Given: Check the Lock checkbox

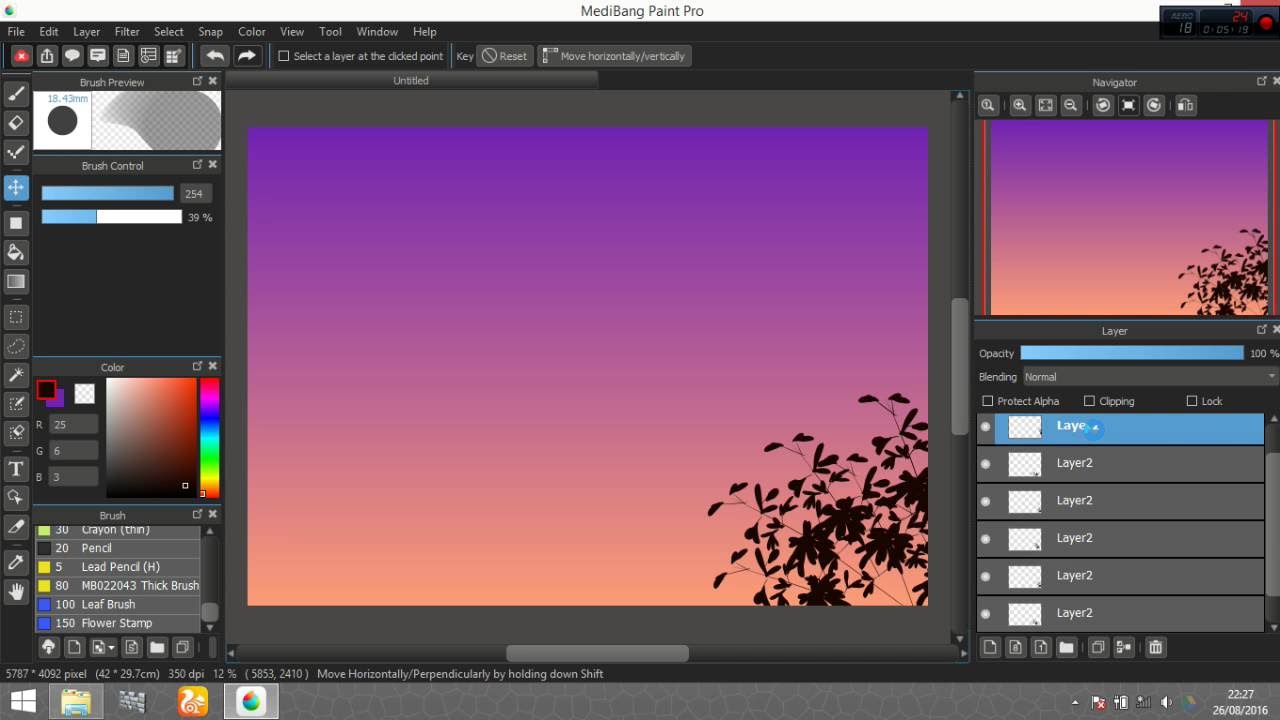Looking at the screenshot, I should point(1191,401).
